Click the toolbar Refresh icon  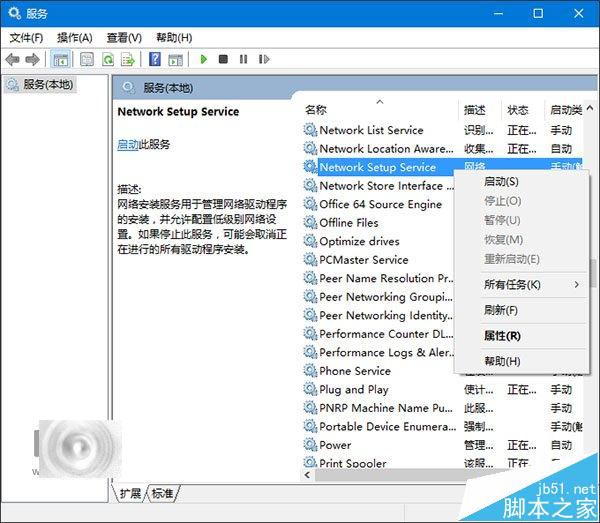(x=106, y=59)
